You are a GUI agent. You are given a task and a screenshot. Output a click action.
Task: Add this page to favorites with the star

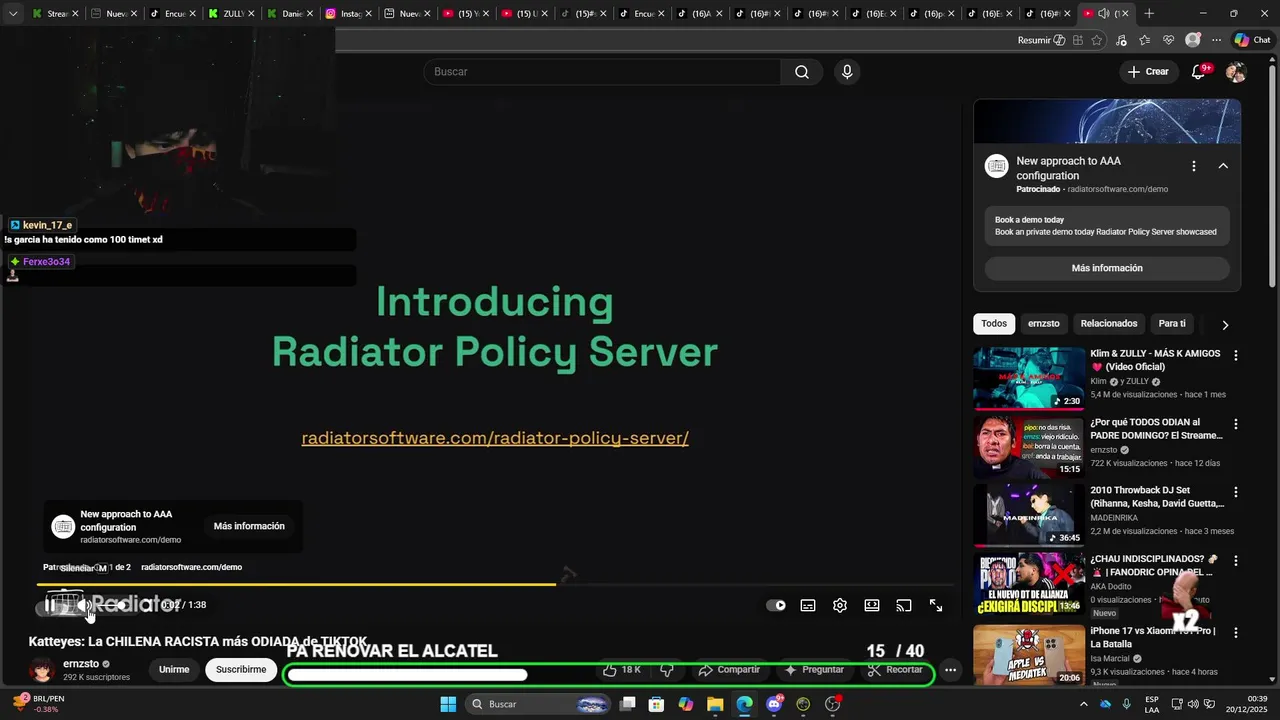[1097, 40]
